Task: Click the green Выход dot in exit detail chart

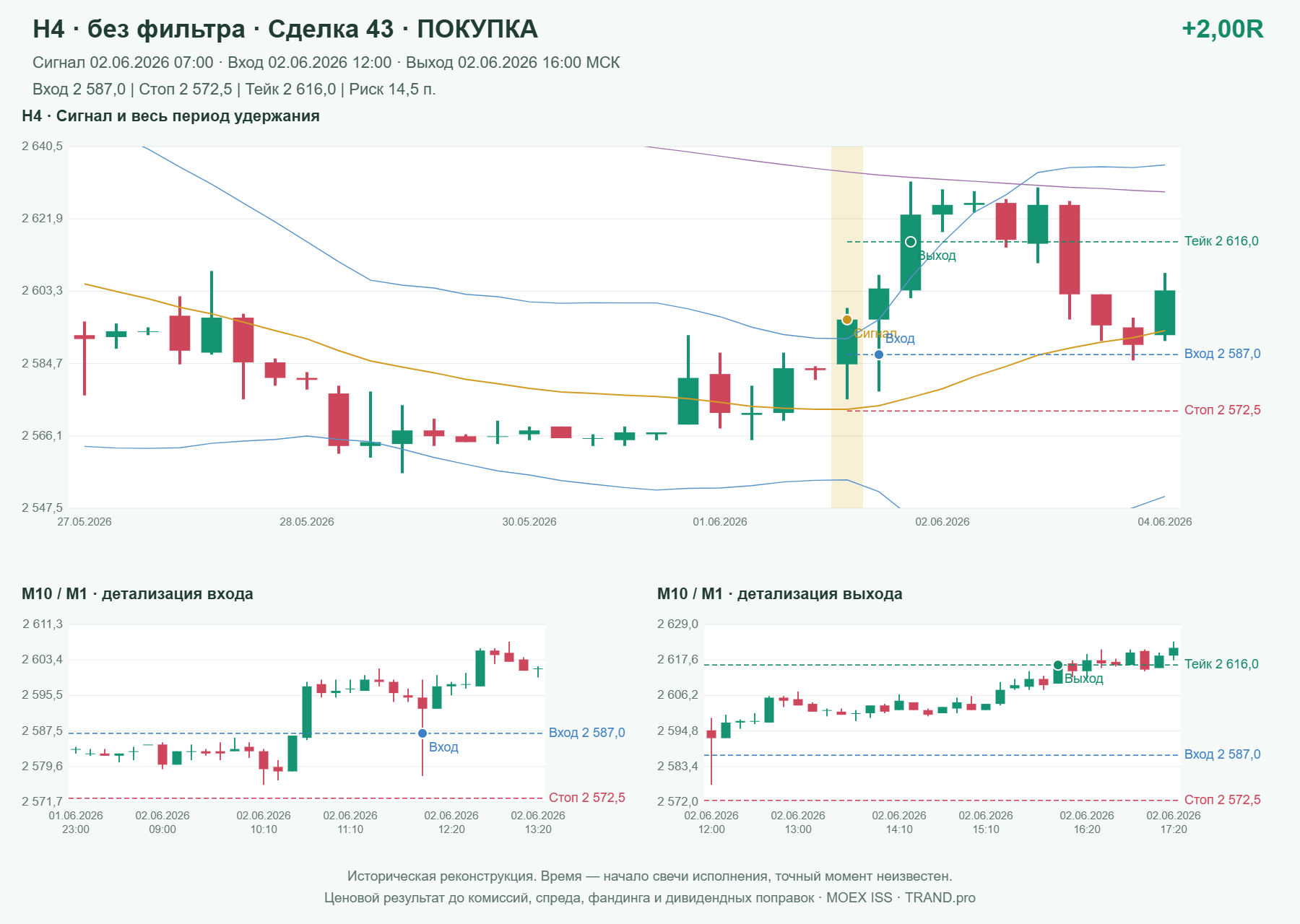Action: click(x=1058, y=666)
